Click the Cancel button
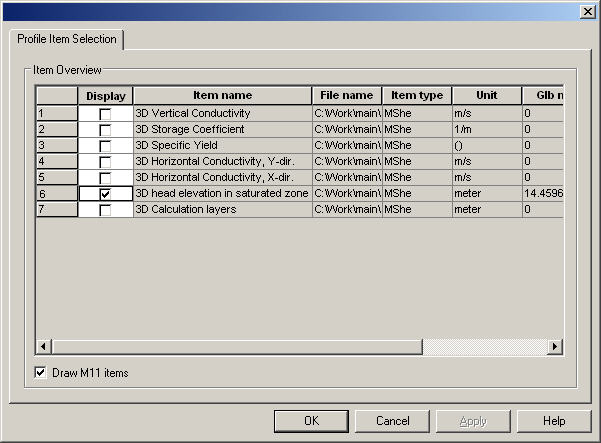Viewport: 601px width, 443px height. (392, 421)
